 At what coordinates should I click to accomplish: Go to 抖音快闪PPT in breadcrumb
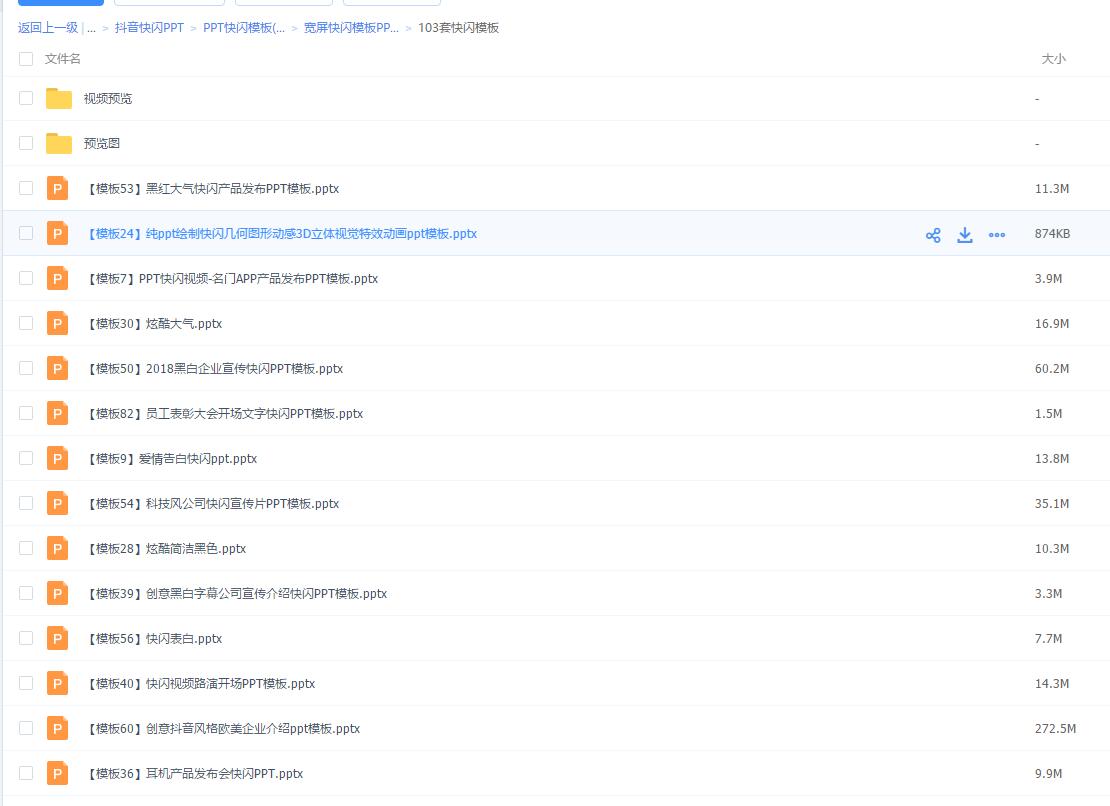[x=149, y=28]
